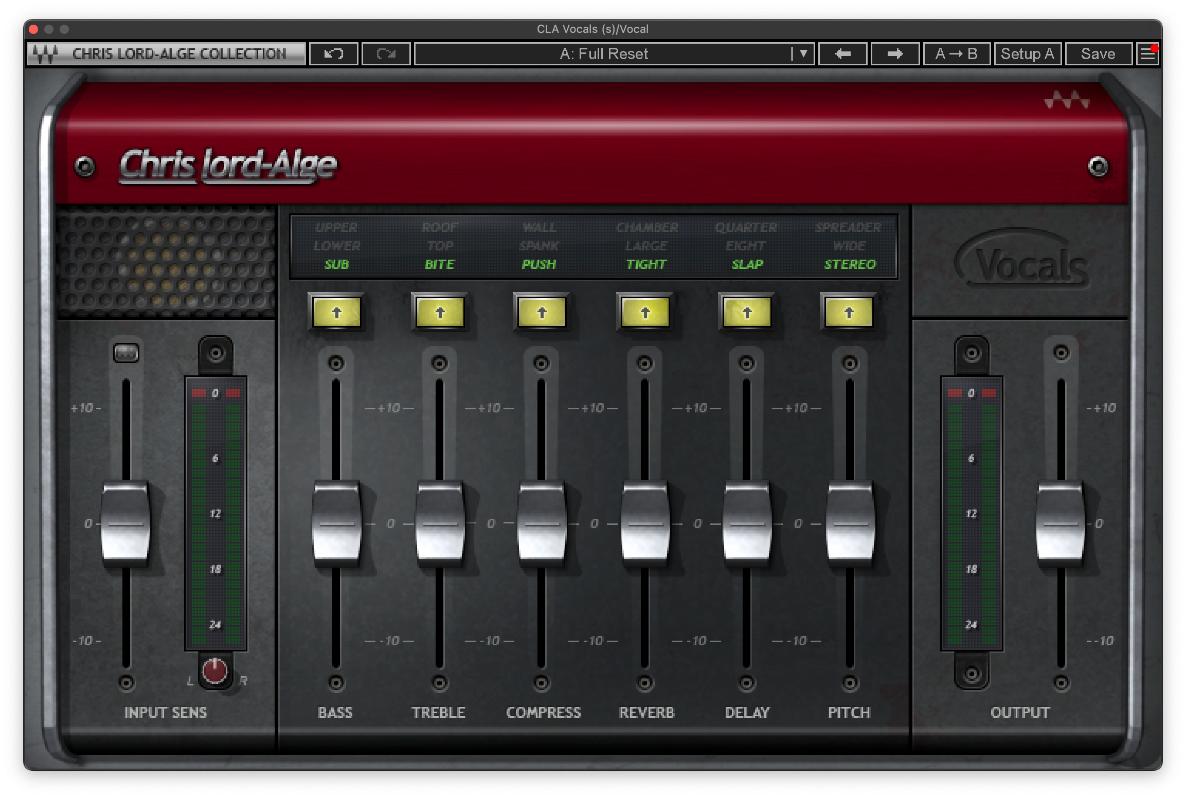
Task: Click the Input Sens fader handle
Action: tap(126, 523)
